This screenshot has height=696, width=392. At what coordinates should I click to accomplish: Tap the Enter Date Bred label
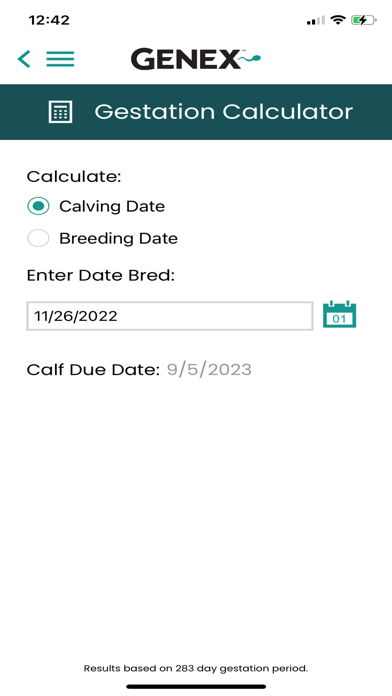click(x=101, y=275)
